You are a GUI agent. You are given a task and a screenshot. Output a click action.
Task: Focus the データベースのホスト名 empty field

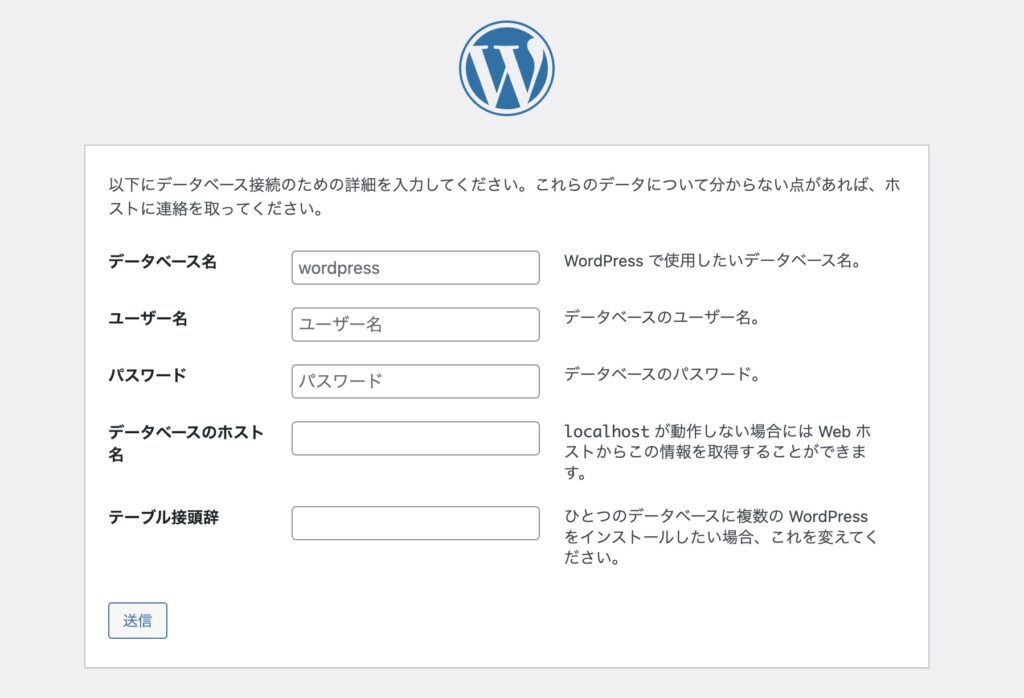click(415, 438)
